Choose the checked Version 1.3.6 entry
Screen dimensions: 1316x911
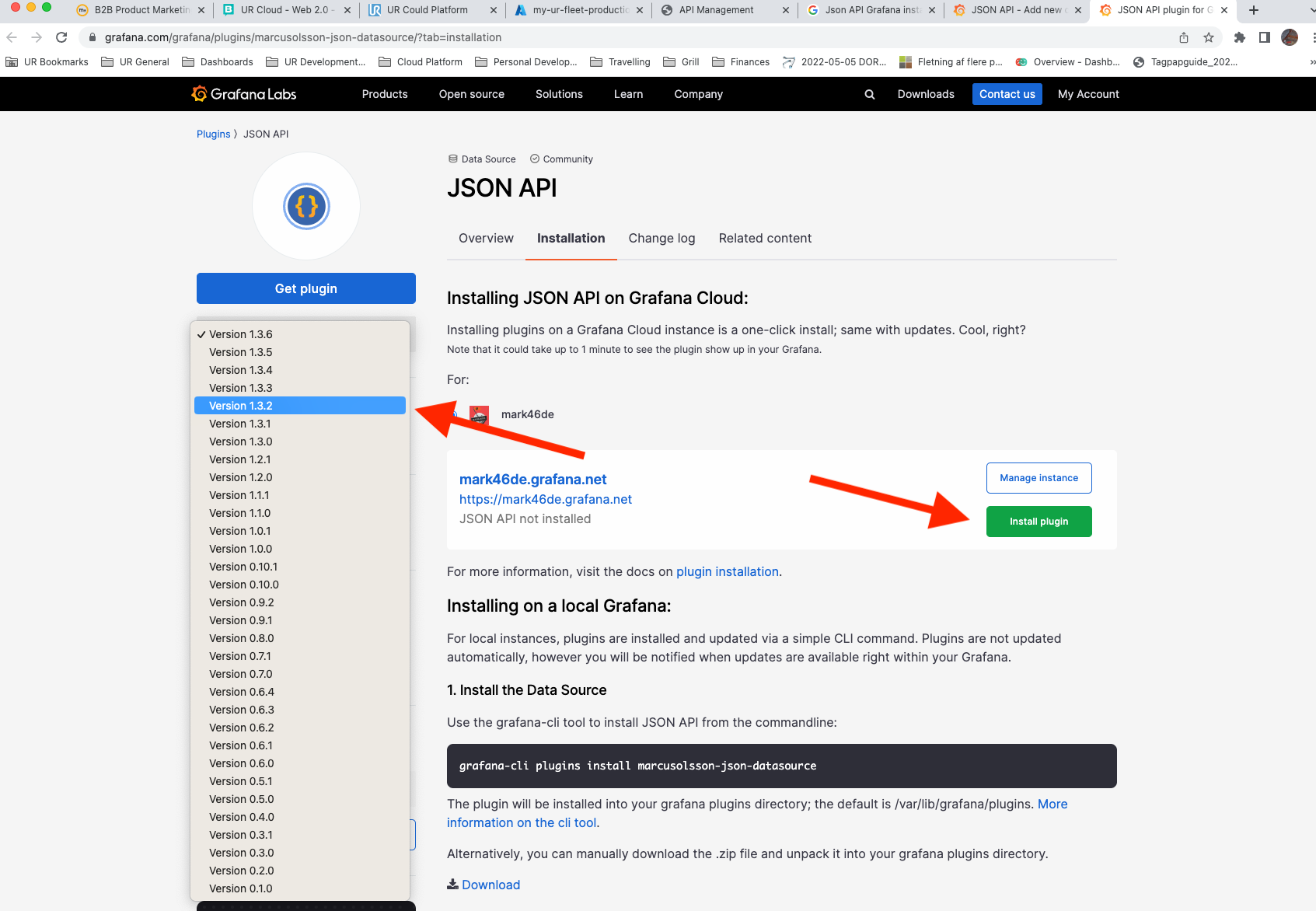point(240,333)
